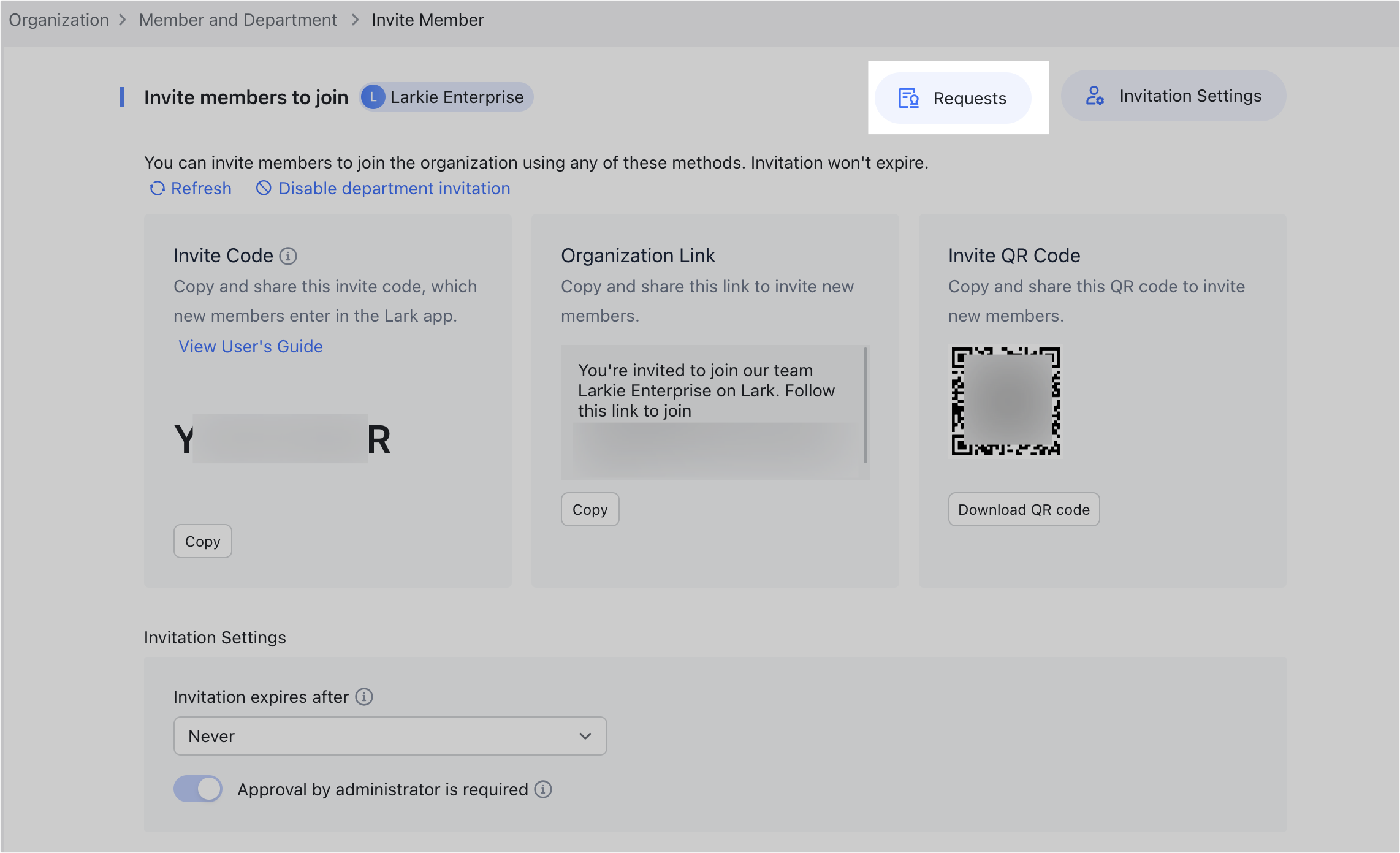Open Invitation Settings button at top
The image size is (1400, 853).
click(1173, 96)
